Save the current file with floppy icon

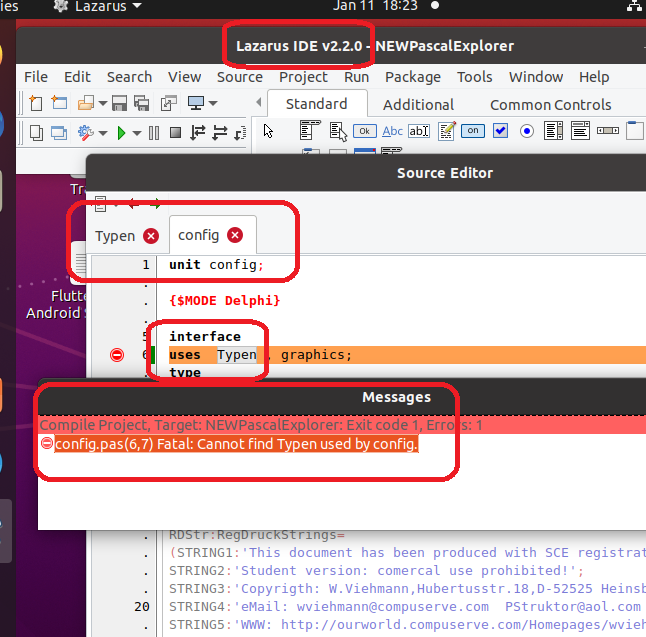click(x=119, y=103)
